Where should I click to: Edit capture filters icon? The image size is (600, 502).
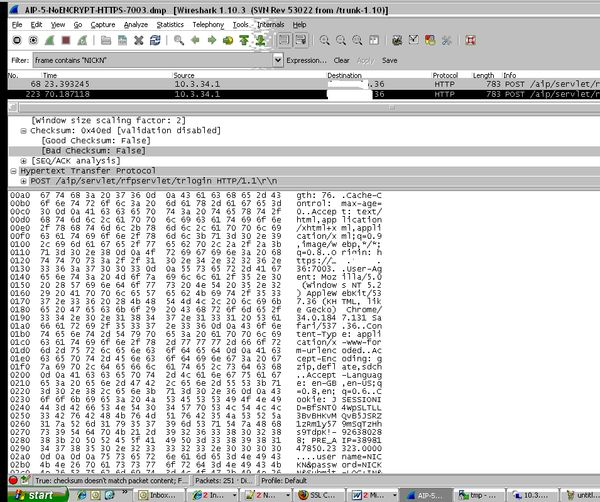tap(397, 40)
